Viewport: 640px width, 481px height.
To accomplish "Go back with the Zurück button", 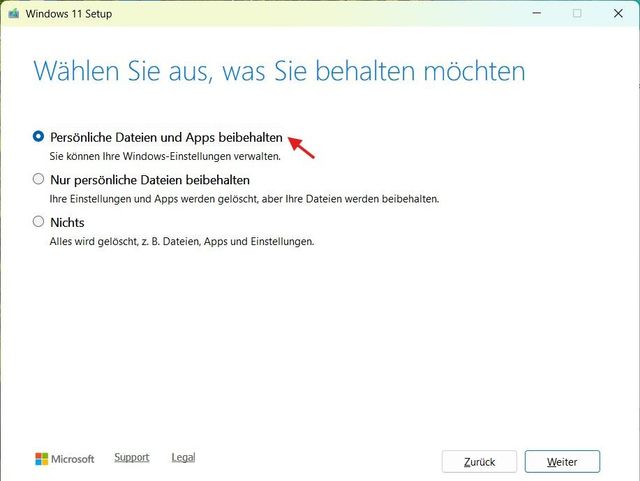I will (479, 462).
